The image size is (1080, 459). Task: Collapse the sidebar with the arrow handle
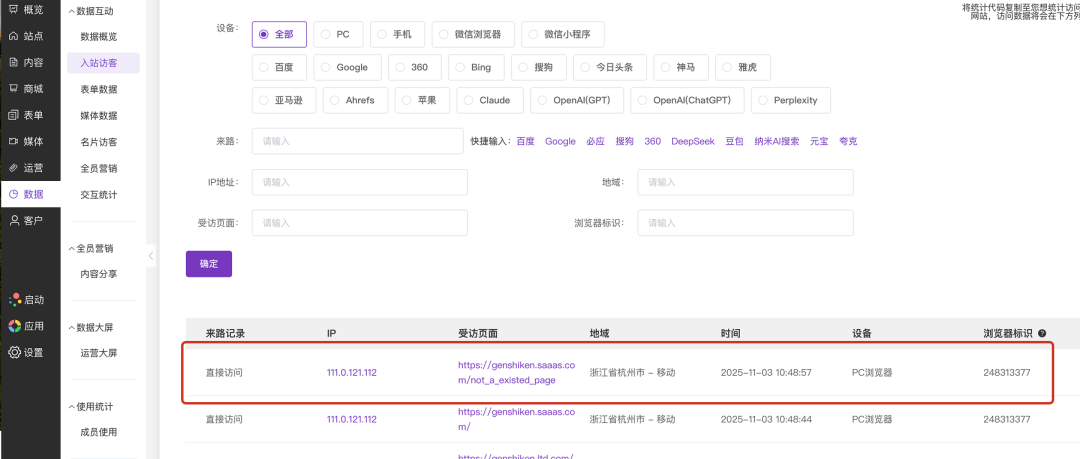pyautogui.click(x=151, y=256)
